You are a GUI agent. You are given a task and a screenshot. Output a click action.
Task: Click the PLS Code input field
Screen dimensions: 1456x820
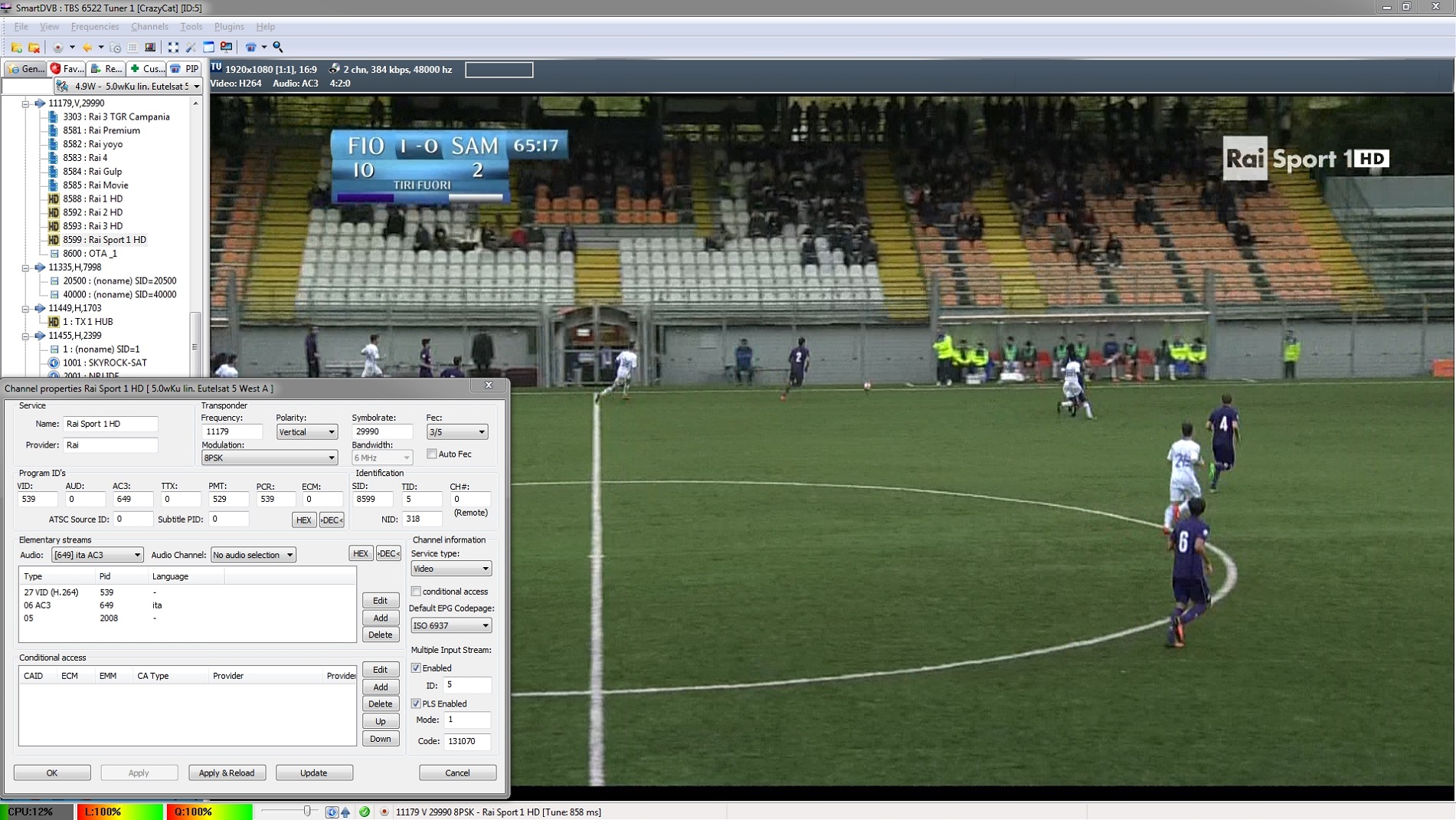pos(467,742)
